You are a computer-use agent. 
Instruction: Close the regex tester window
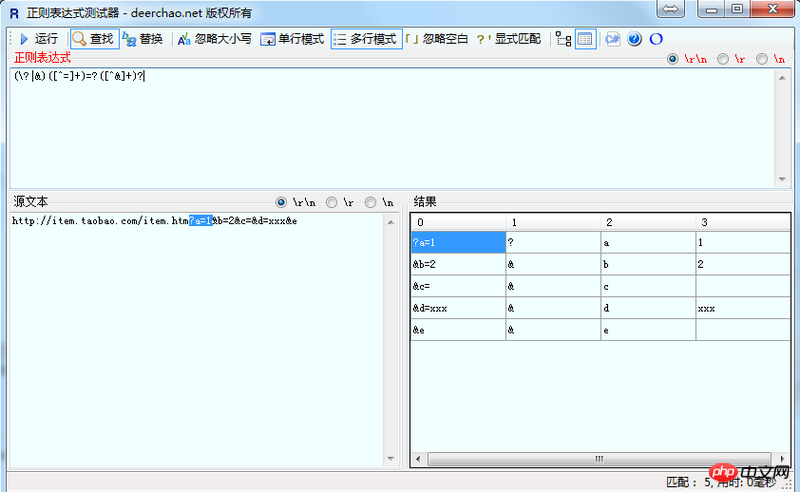point(772,9)
